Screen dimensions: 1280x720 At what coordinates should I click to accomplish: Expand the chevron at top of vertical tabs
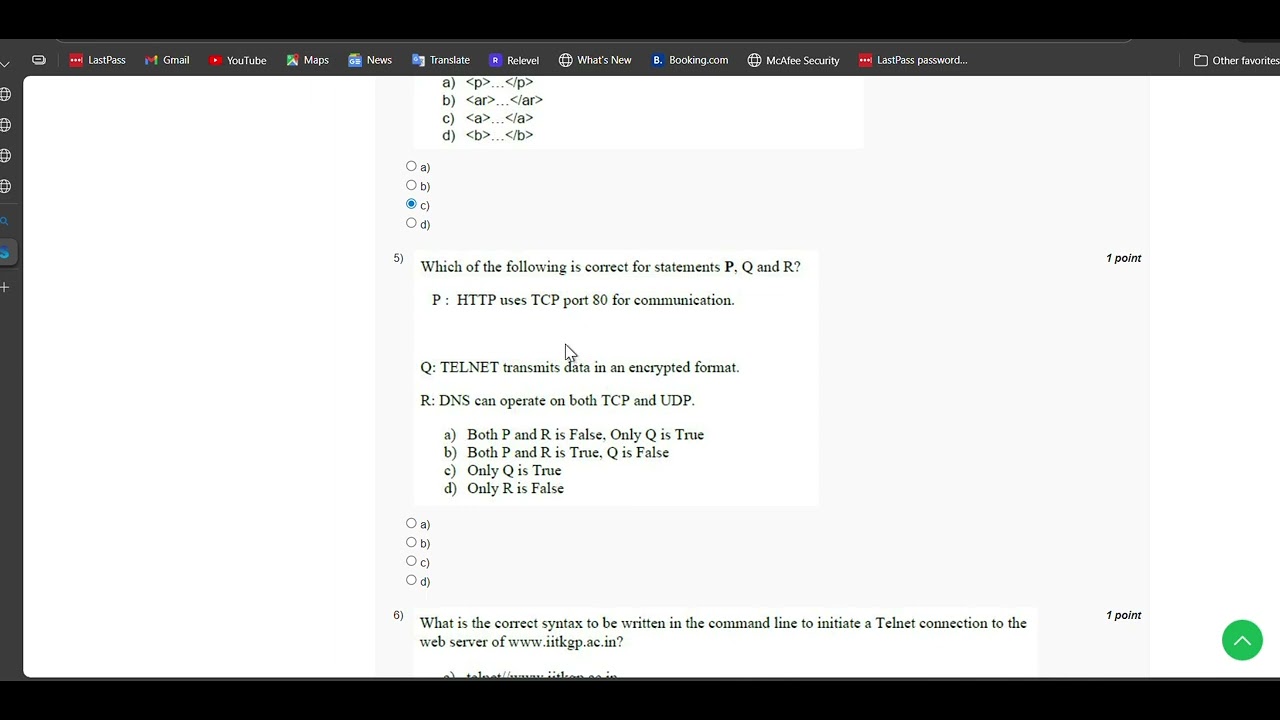click(x=5, y=63)
